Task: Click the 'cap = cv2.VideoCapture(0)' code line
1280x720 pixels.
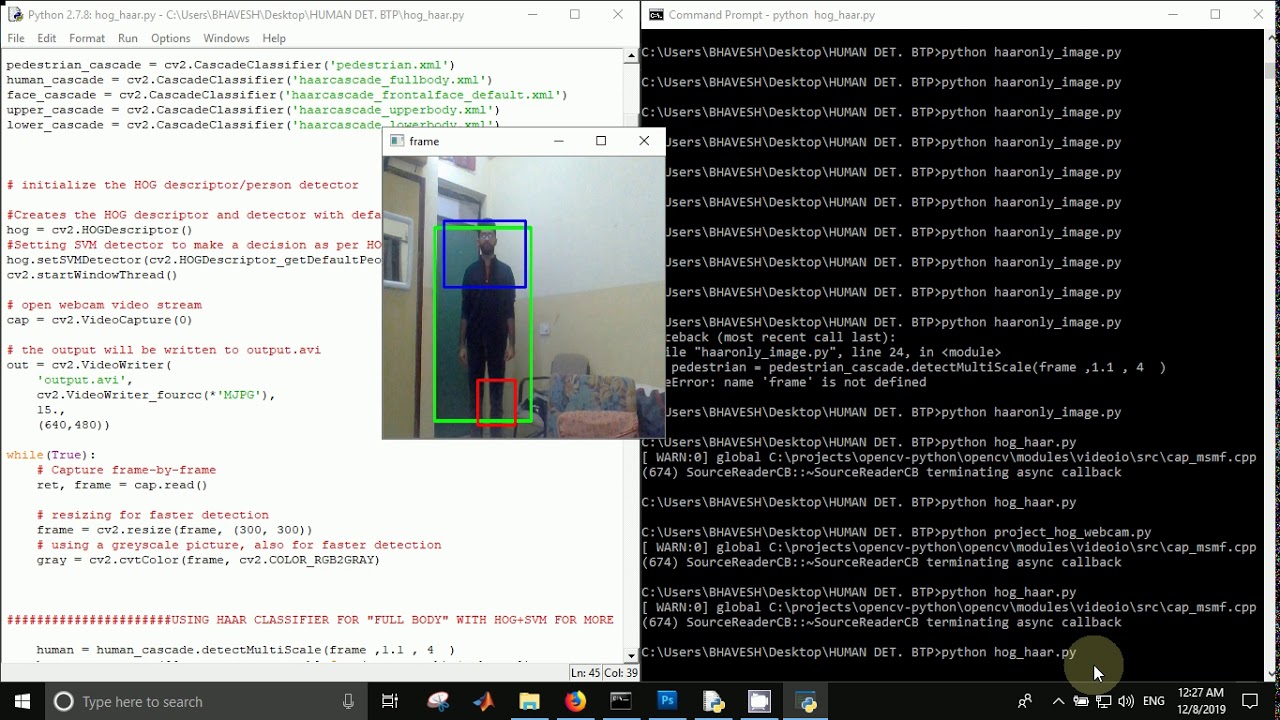Action: tap(99, 320)
